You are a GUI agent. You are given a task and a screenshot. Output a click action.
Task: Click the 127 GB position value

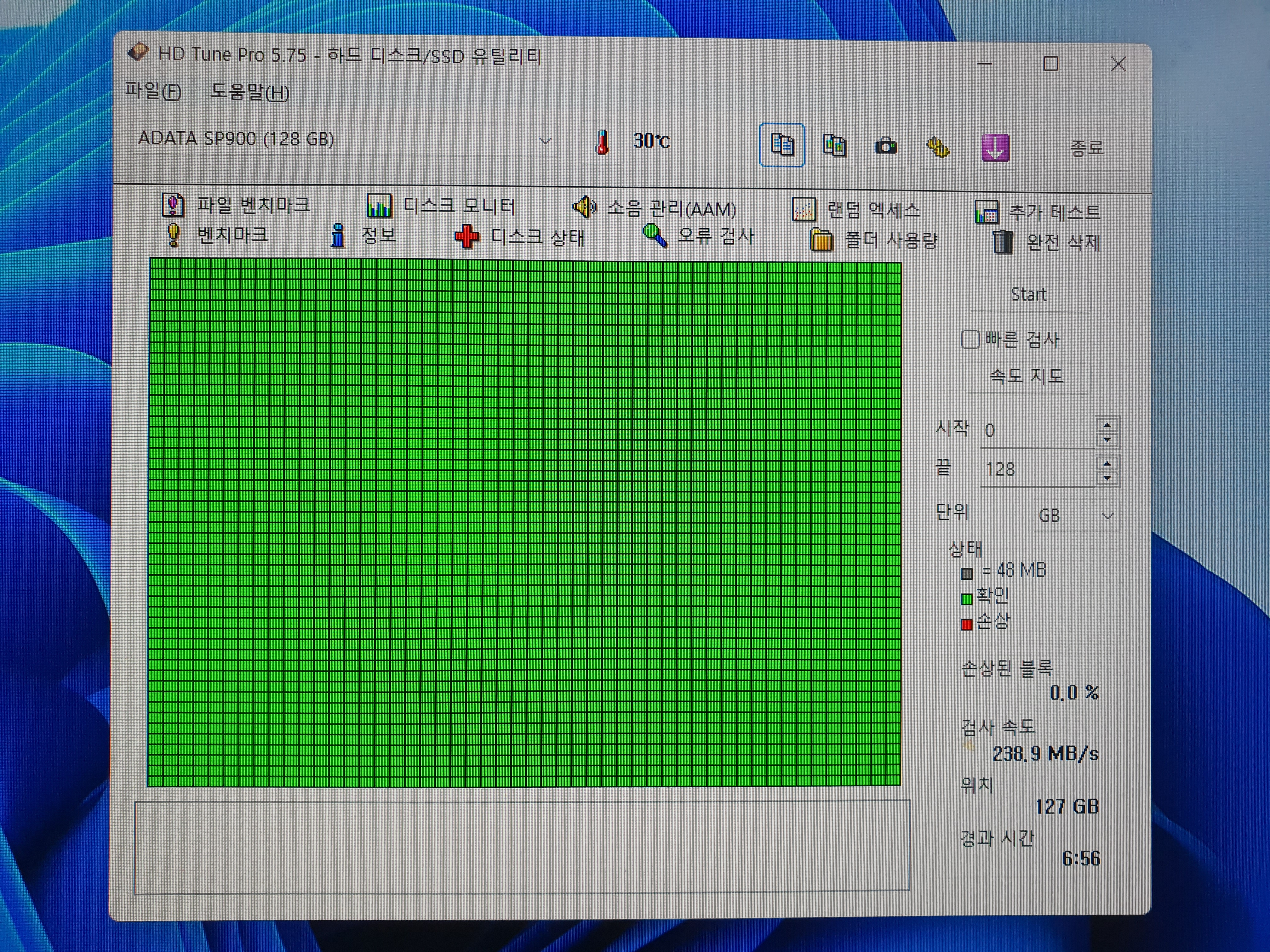(x=1067, y=807)
